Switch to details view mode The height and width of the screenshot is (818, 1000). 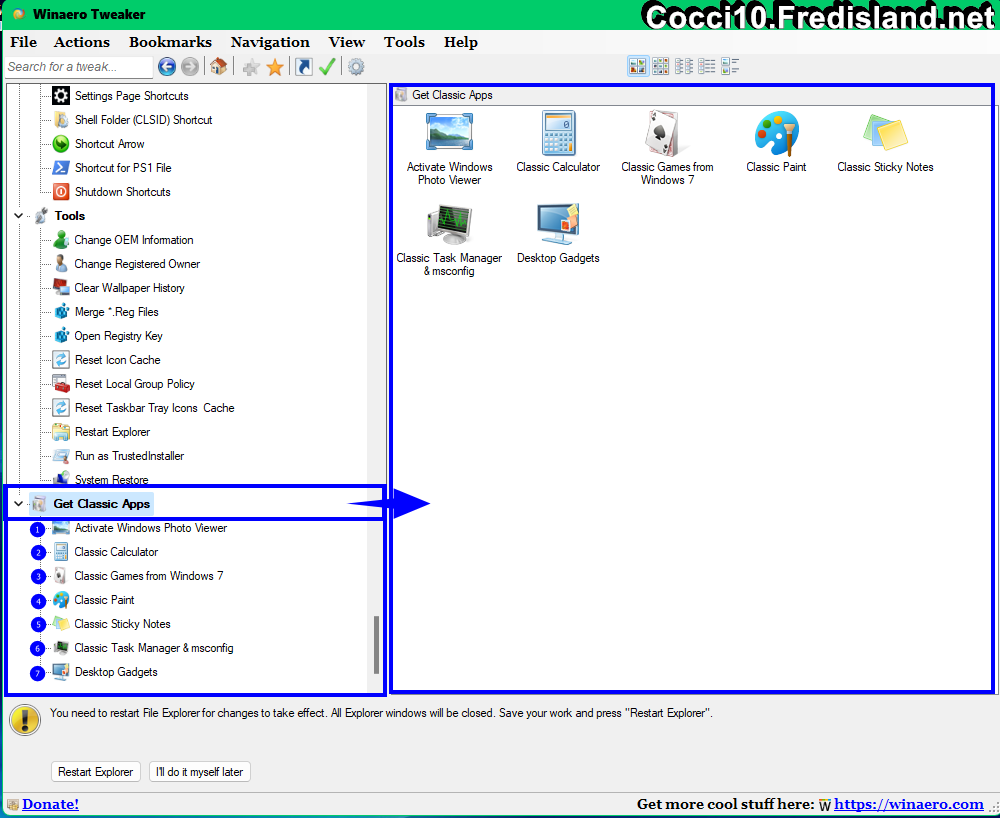[x=730, y=66]
